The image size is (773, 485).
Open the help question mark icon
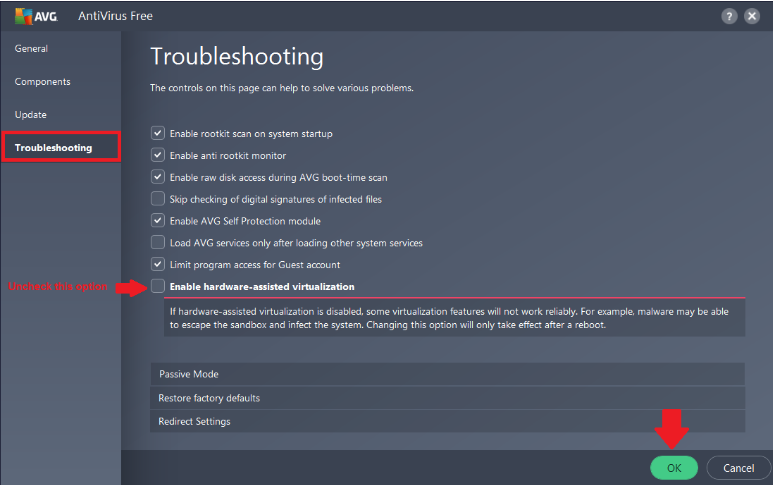[x=729, y=16]
